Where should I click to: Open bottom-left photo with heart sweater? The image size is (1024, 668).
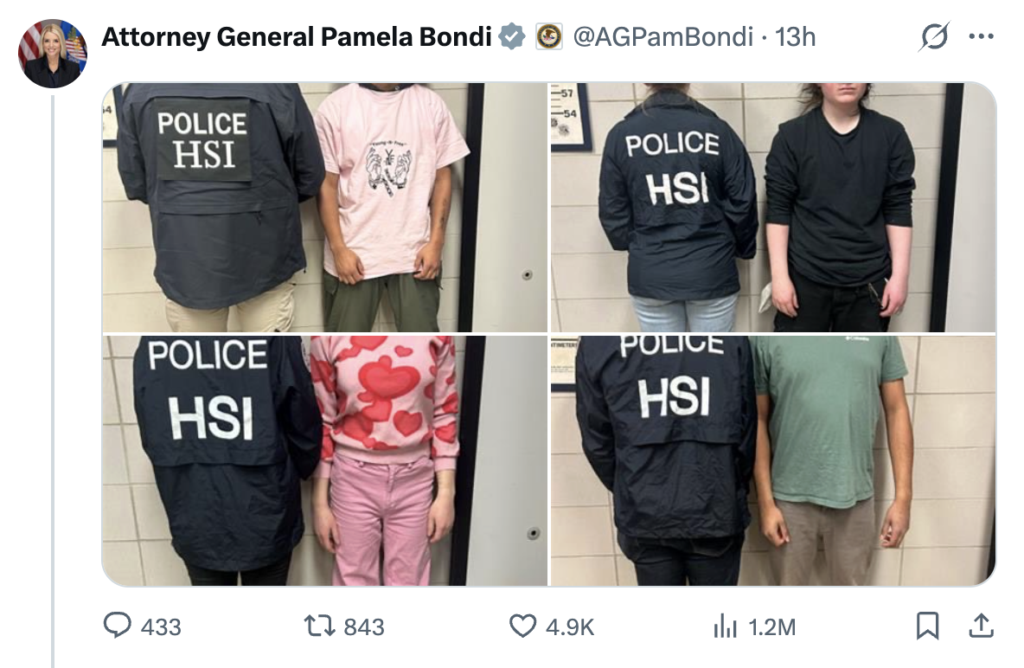coord(325,460)
